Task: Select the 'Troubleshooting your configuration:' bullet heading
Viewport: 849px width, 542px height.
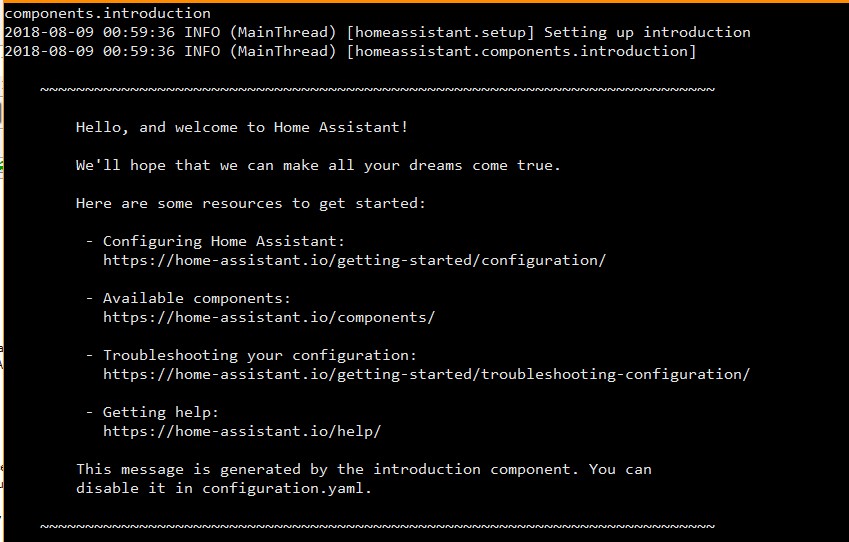Action: pos(260,355)
